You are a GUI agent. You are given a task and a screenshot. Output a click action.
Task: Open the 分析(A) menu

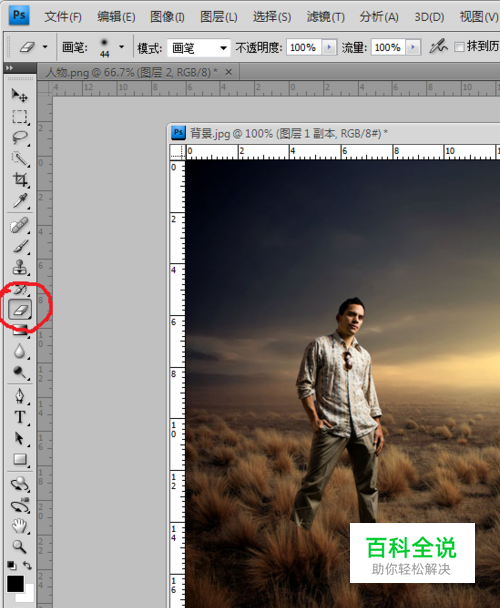(x=379, y=17)
